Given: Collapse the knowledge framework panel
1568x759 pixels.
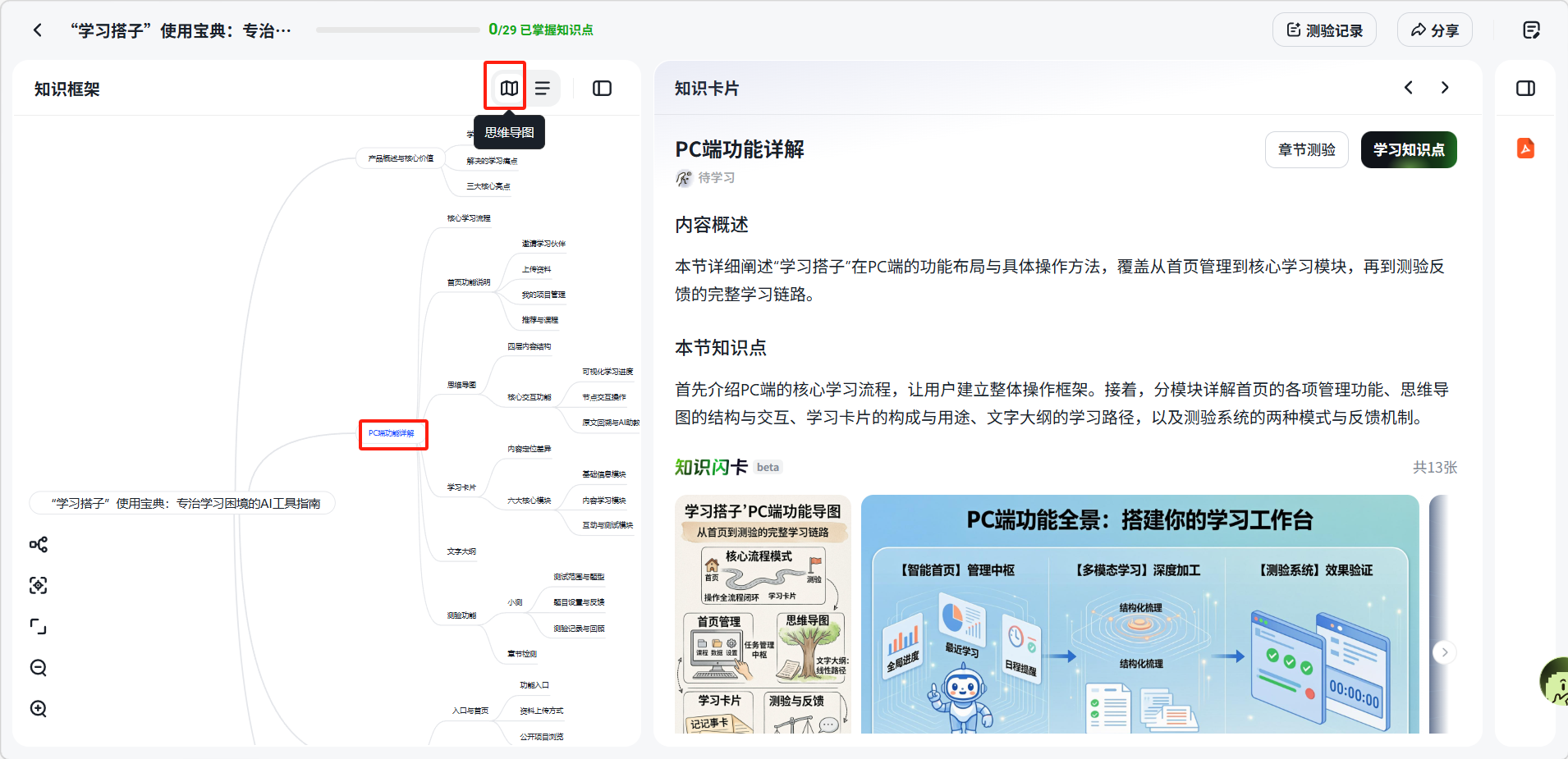Looking at the screenshot, I should 602,88.
